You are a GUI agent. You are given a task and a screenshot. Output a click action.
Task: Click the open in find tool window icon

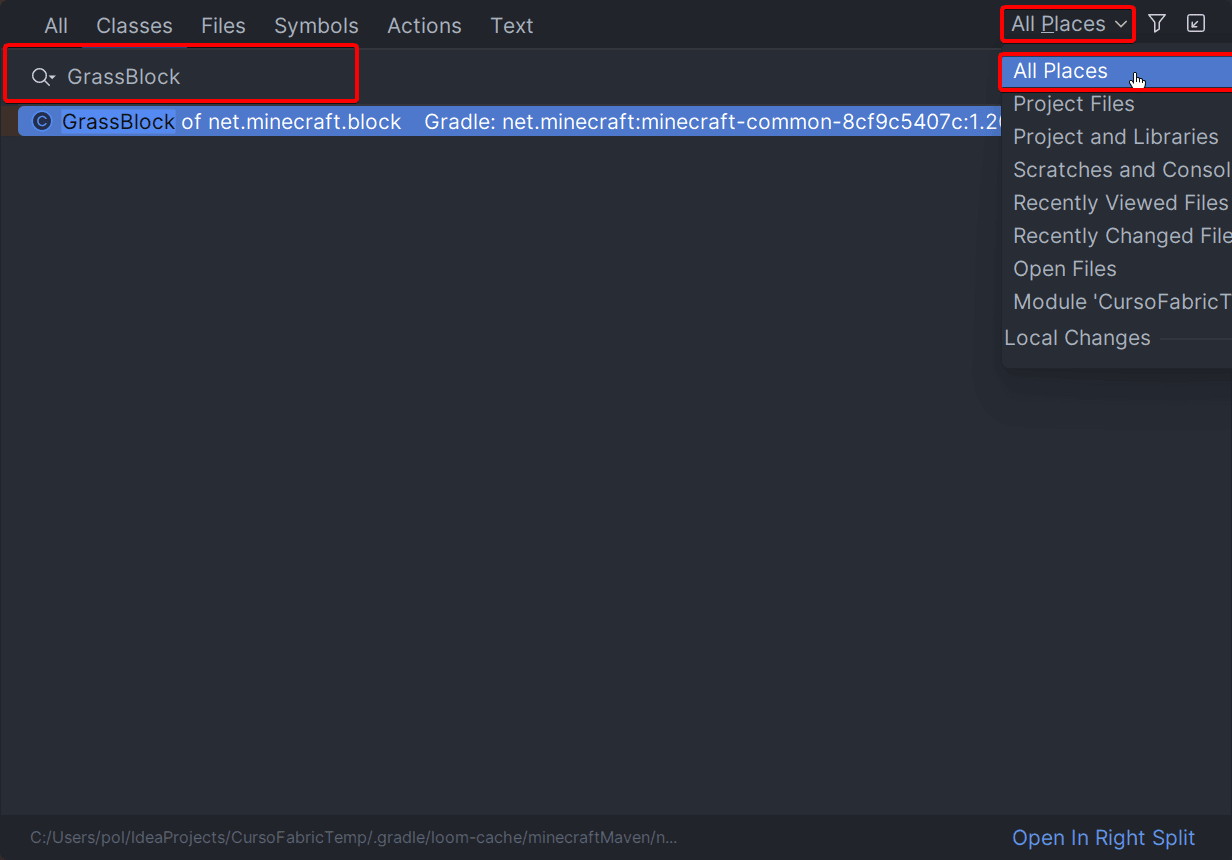pos(1196,24)
